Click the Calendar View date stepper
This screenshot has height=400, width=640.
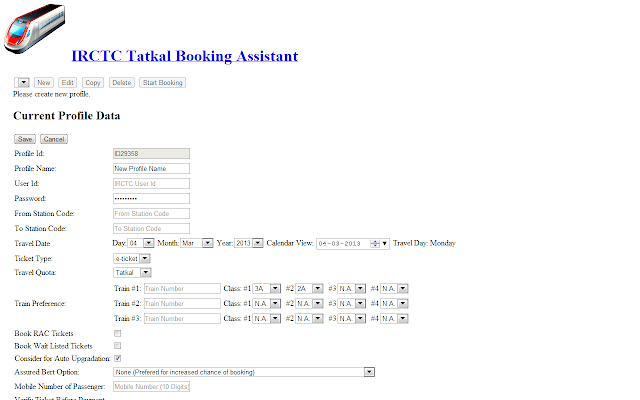[x=375, y=244]
